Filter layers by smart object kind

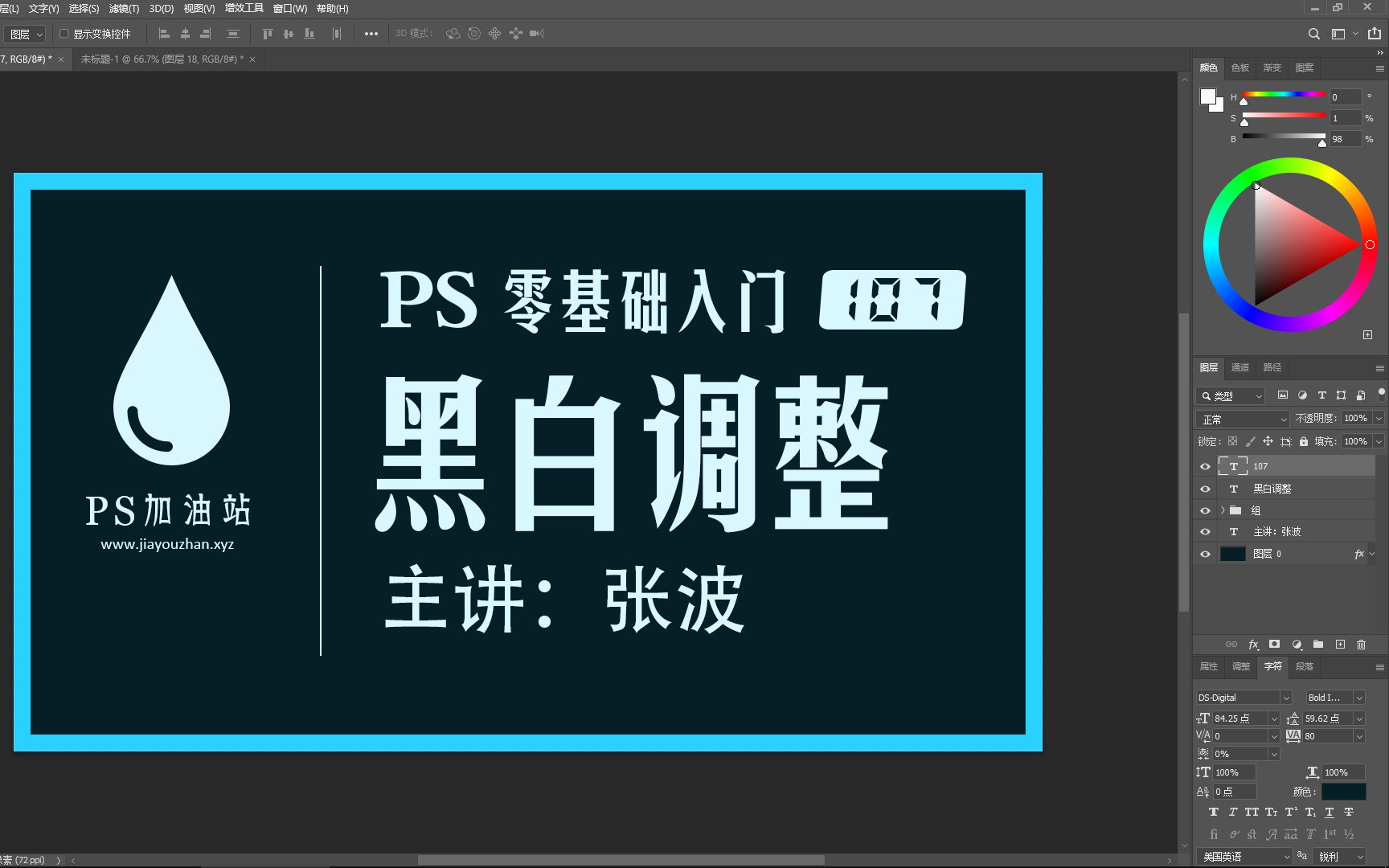[1361, 395]
